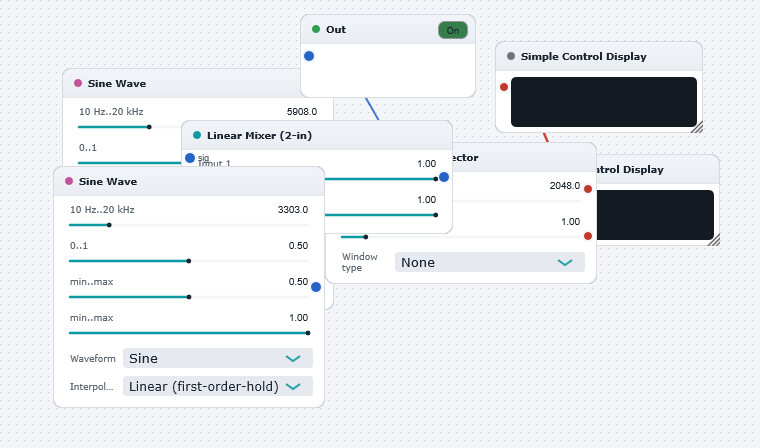Click the 2048.0 value
This screenshot has width=760, height=448.
565,186
